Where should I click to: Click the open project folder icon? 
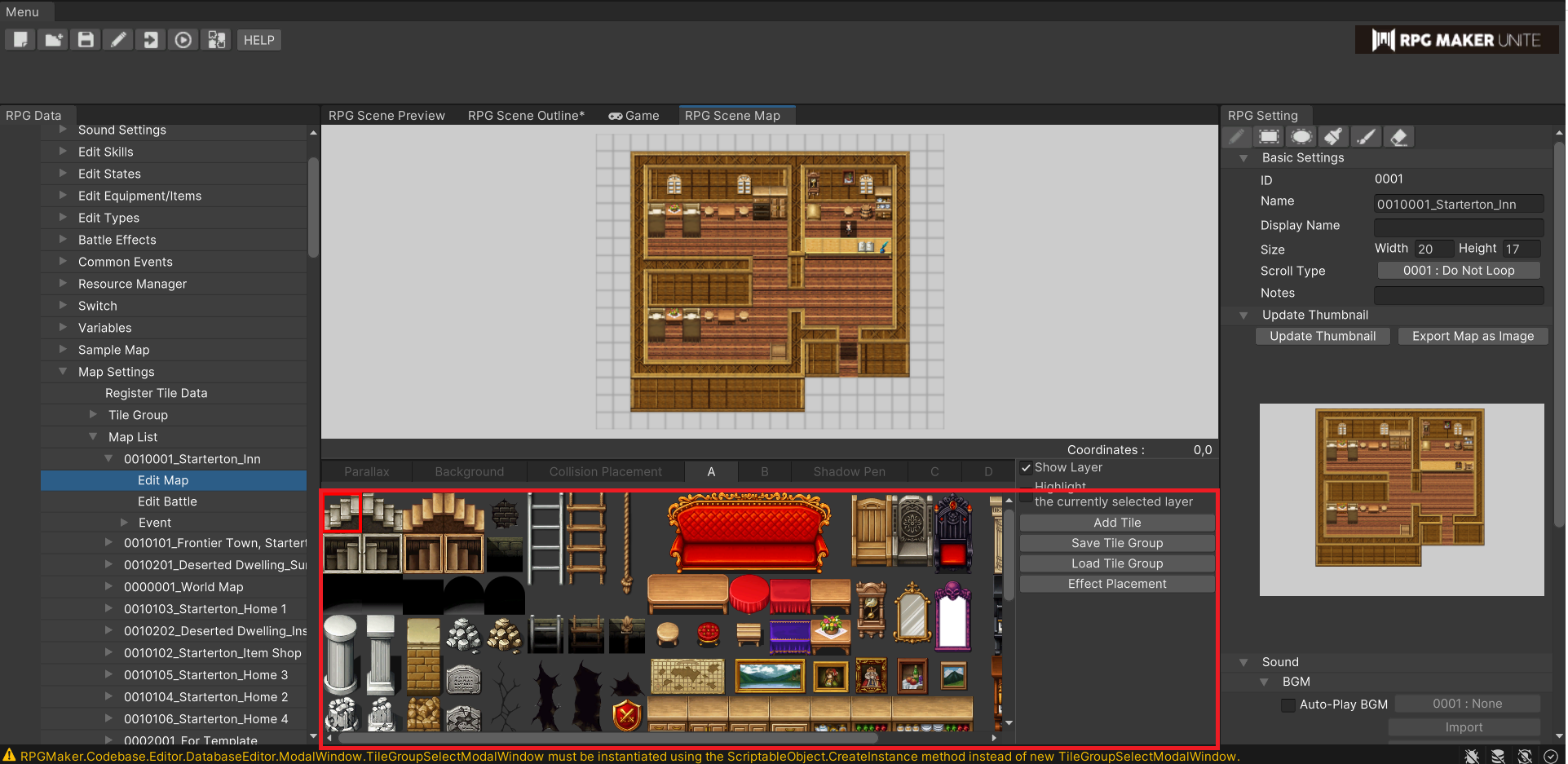click(x=53, y=40)
